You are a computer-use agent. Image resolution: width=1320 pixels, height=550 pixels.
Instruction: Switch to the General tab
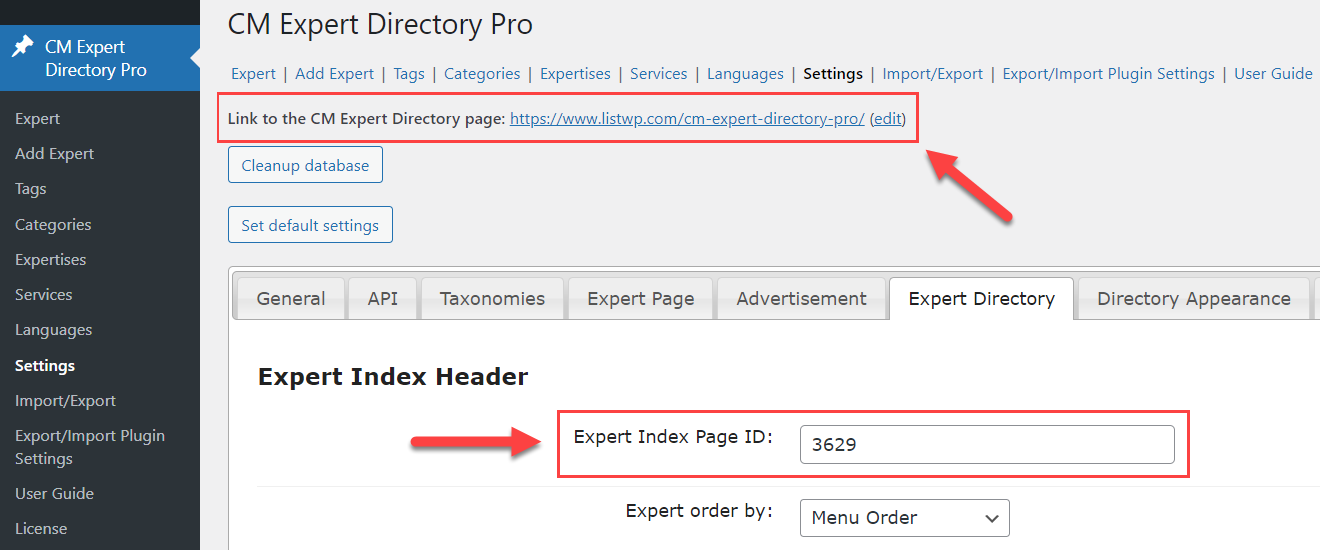point(290,299)
